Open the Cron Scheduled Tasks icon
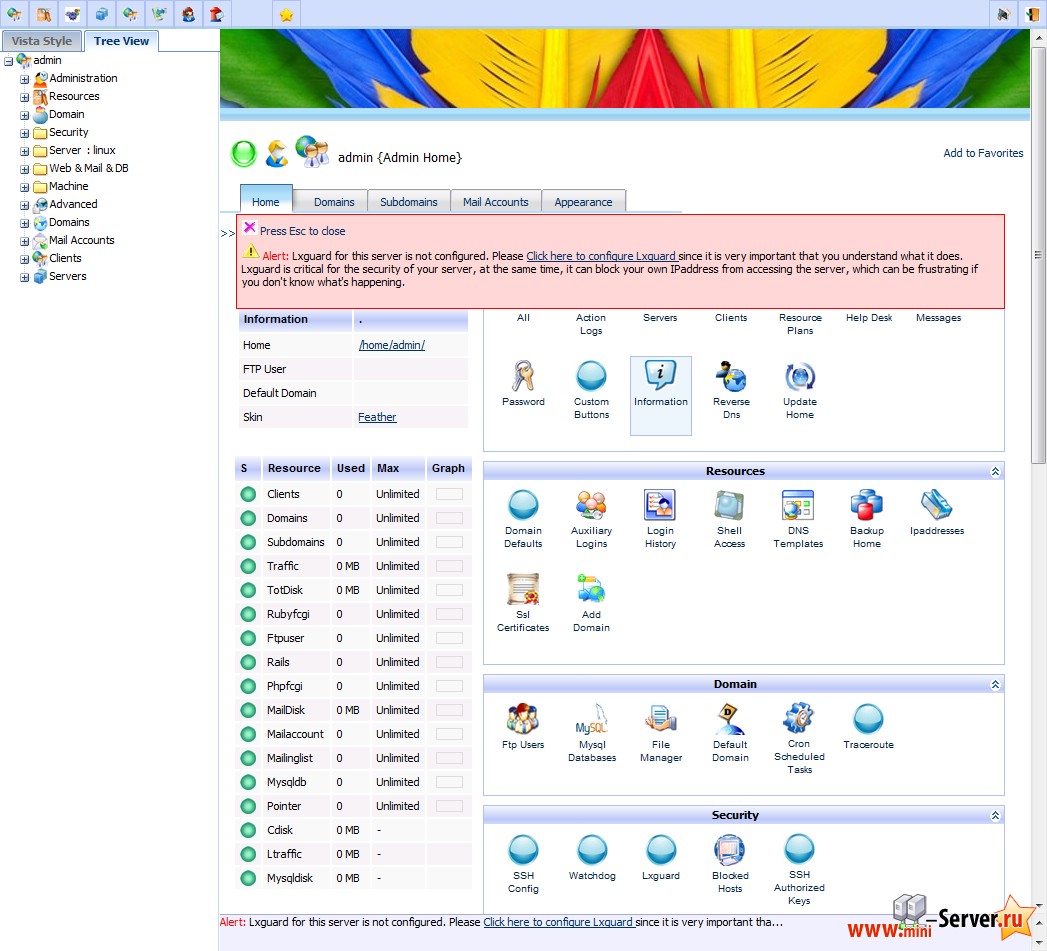 (x=799, y=718)
